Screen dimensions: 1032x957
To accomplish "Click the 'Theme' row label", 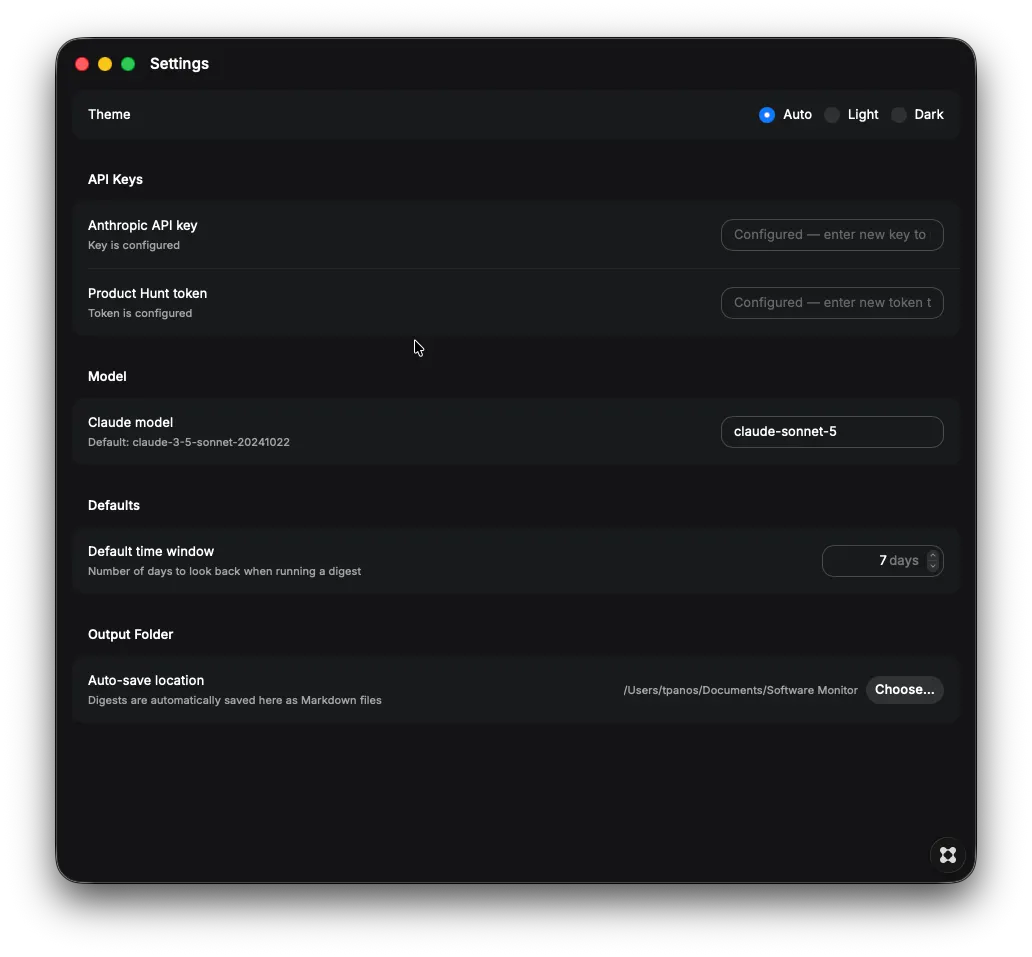I will tap(109, 115).
